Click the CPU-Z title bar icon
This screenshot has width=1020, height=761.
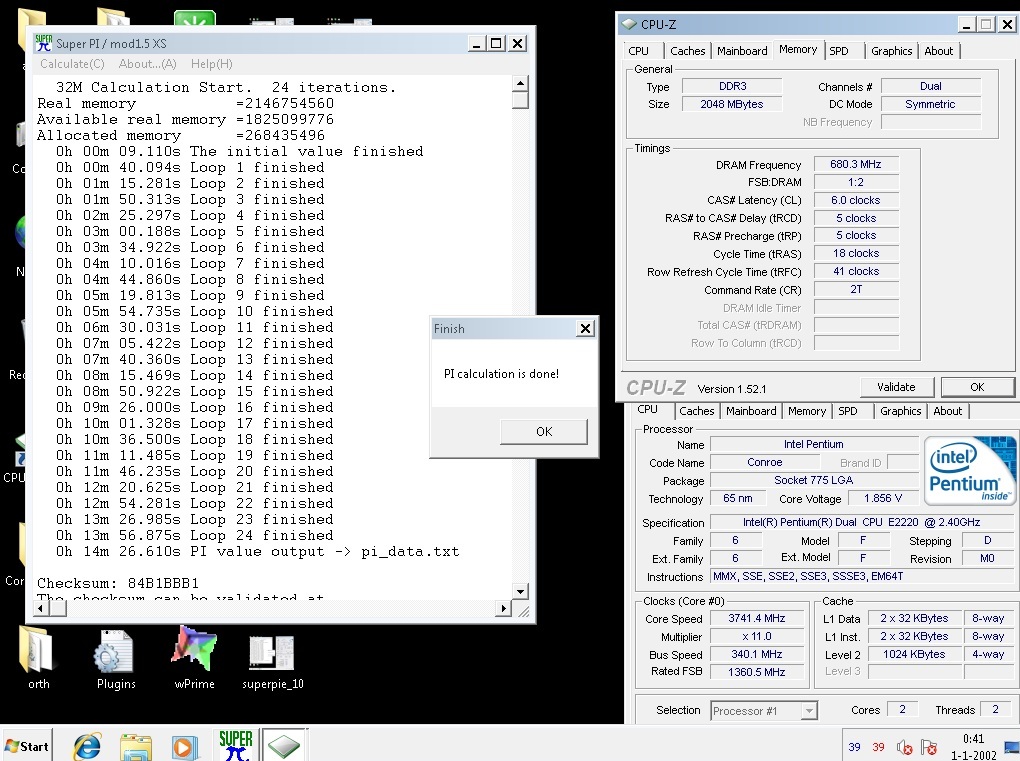click(628, 24)
